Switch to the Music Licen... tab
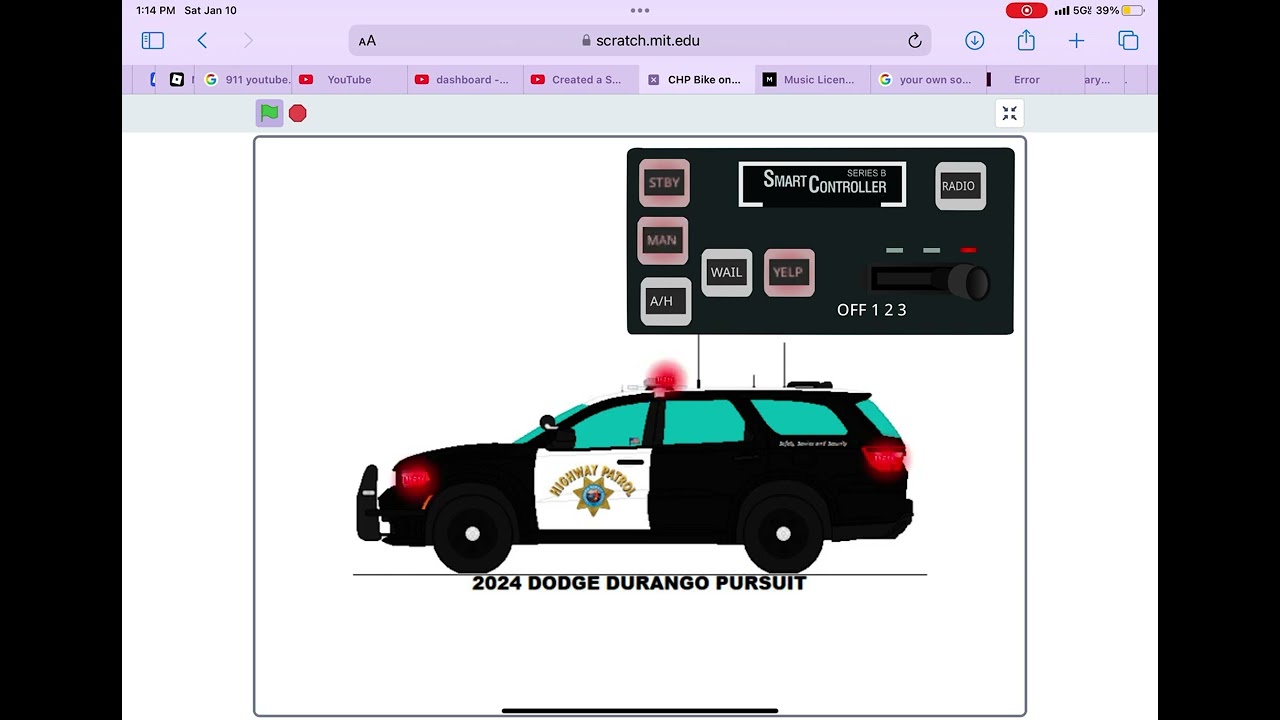Image resolution: width=1280 pixels, height=720 pixels. pyautogui.click(x=812, y=80)
